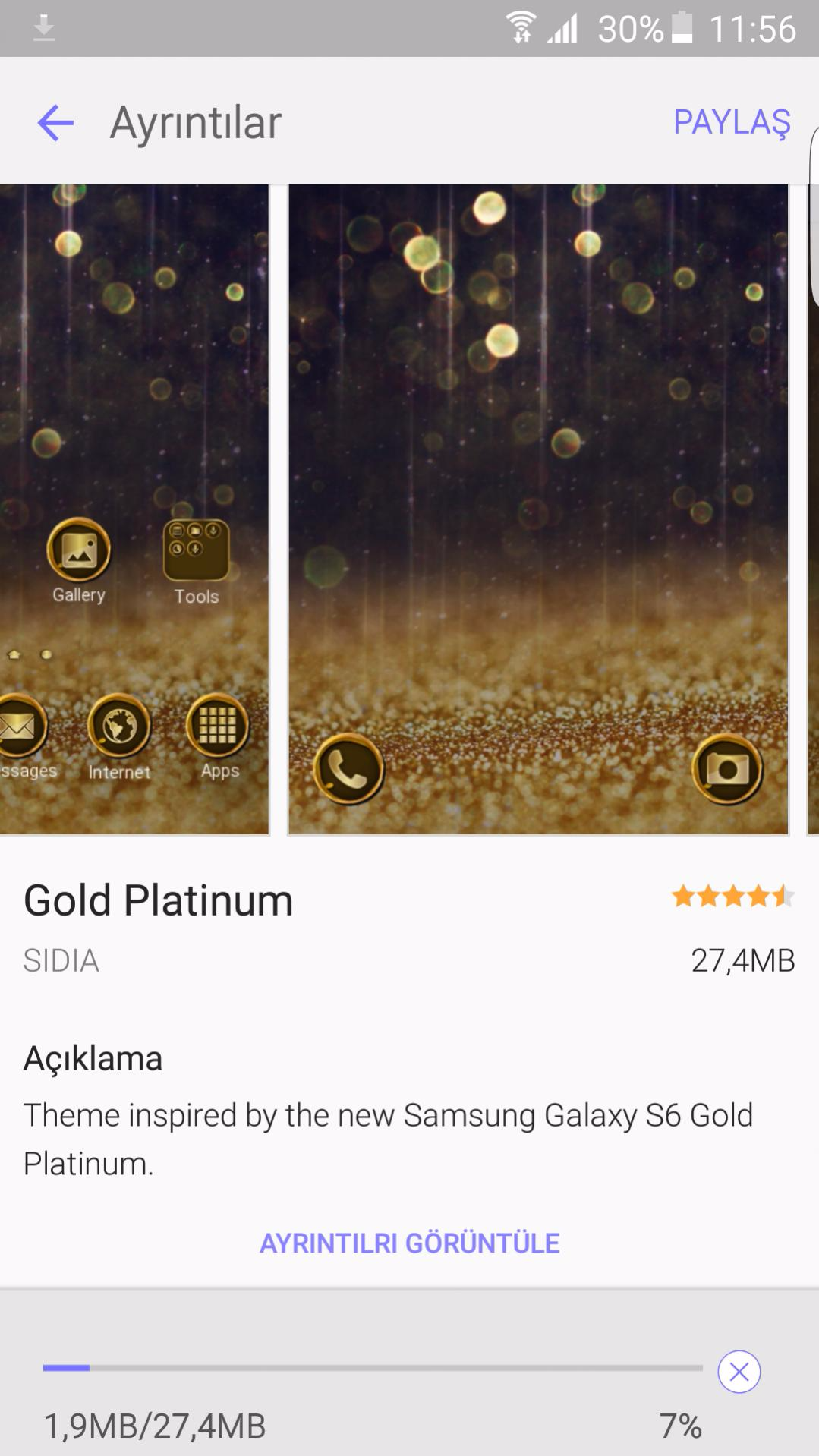819x1456 pixels.
Task: Tap the gold phone icon on the lock screen preview
Action: click(348, 768)
